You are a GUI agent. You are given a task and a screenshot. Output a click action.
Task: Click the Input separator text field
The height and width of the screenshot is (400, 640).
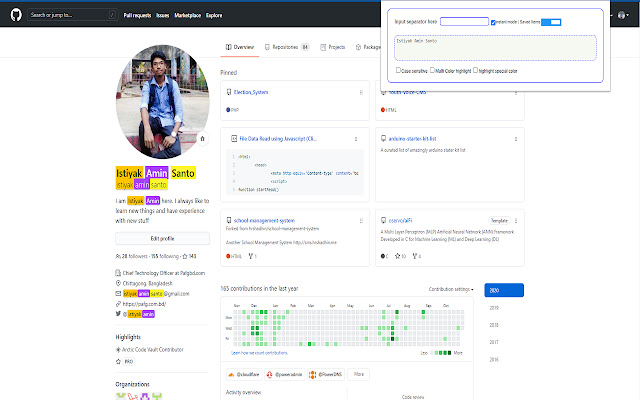coord(463,21)
